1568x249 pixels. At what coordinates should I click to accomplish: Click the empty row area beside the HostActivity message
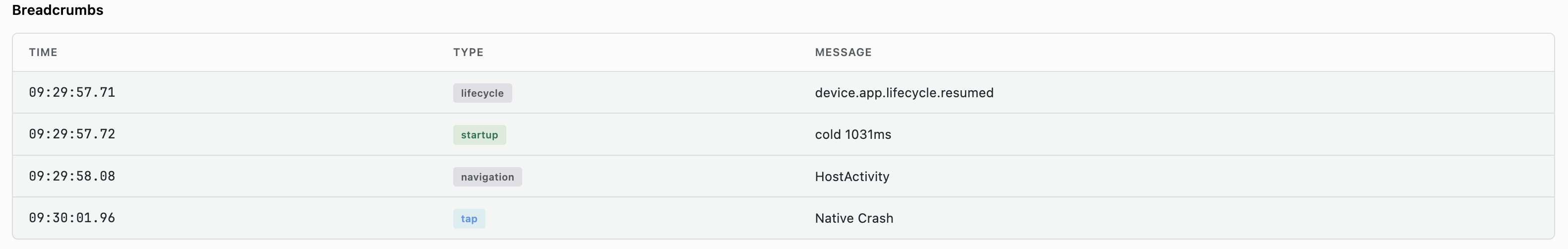point(1222,176)
